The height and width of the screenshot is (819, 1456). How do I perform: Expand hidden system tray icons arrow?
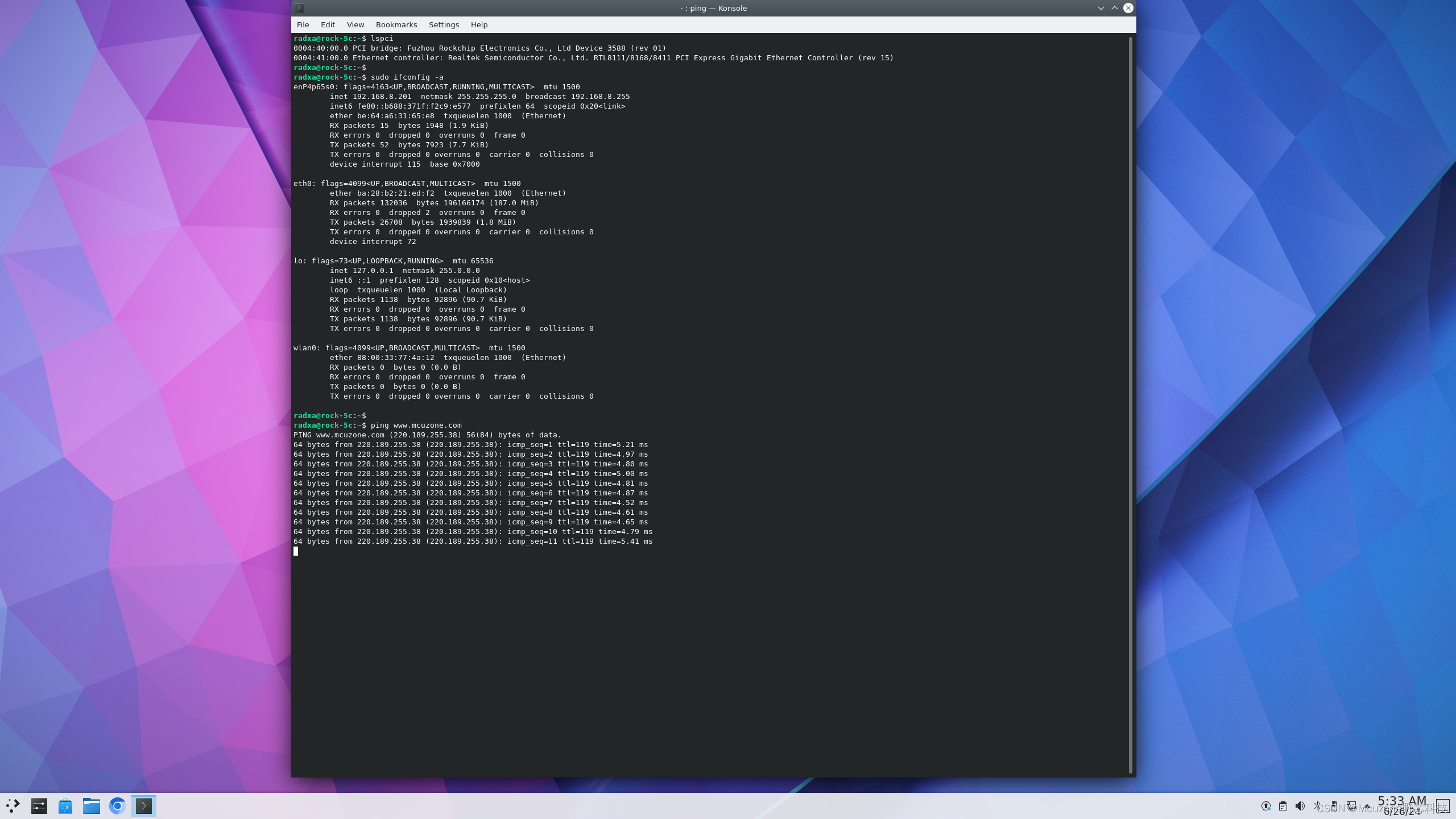tap(1366, 806)
